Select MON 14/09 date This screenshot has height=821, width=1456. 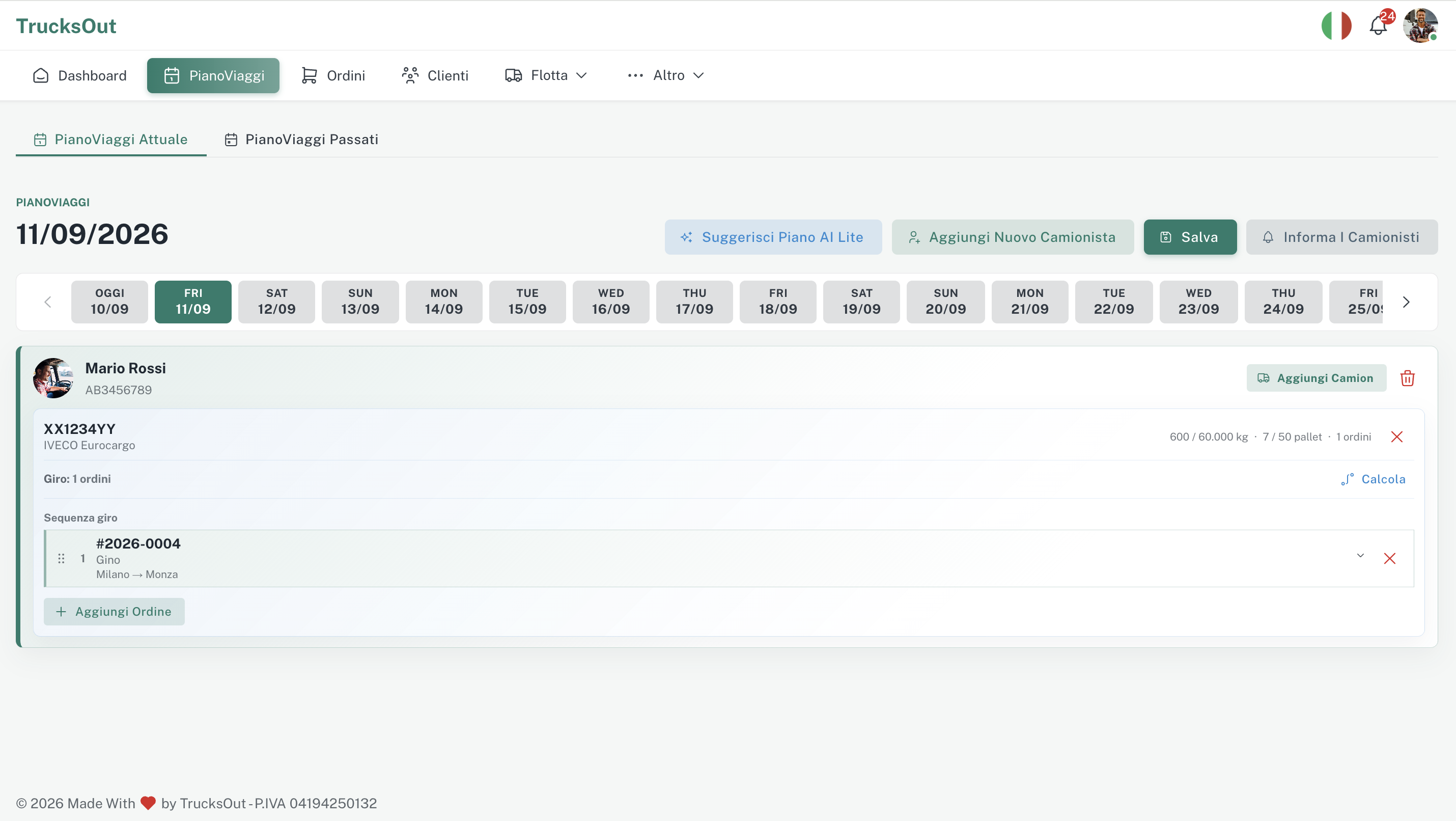click(444, 302)
